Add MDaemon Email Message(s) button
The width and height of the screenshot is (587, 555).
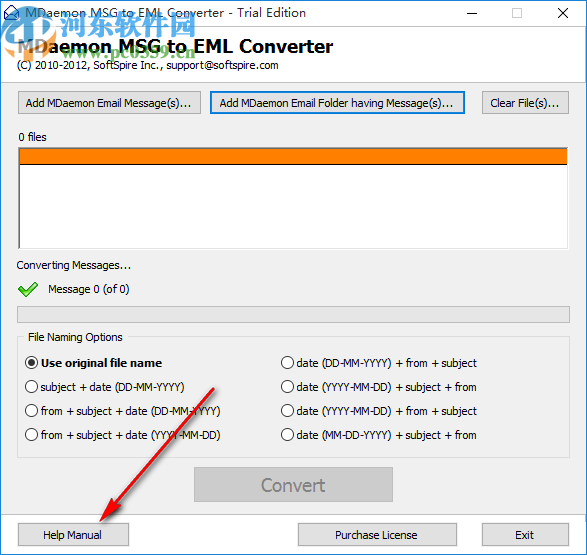pos(109,103)
